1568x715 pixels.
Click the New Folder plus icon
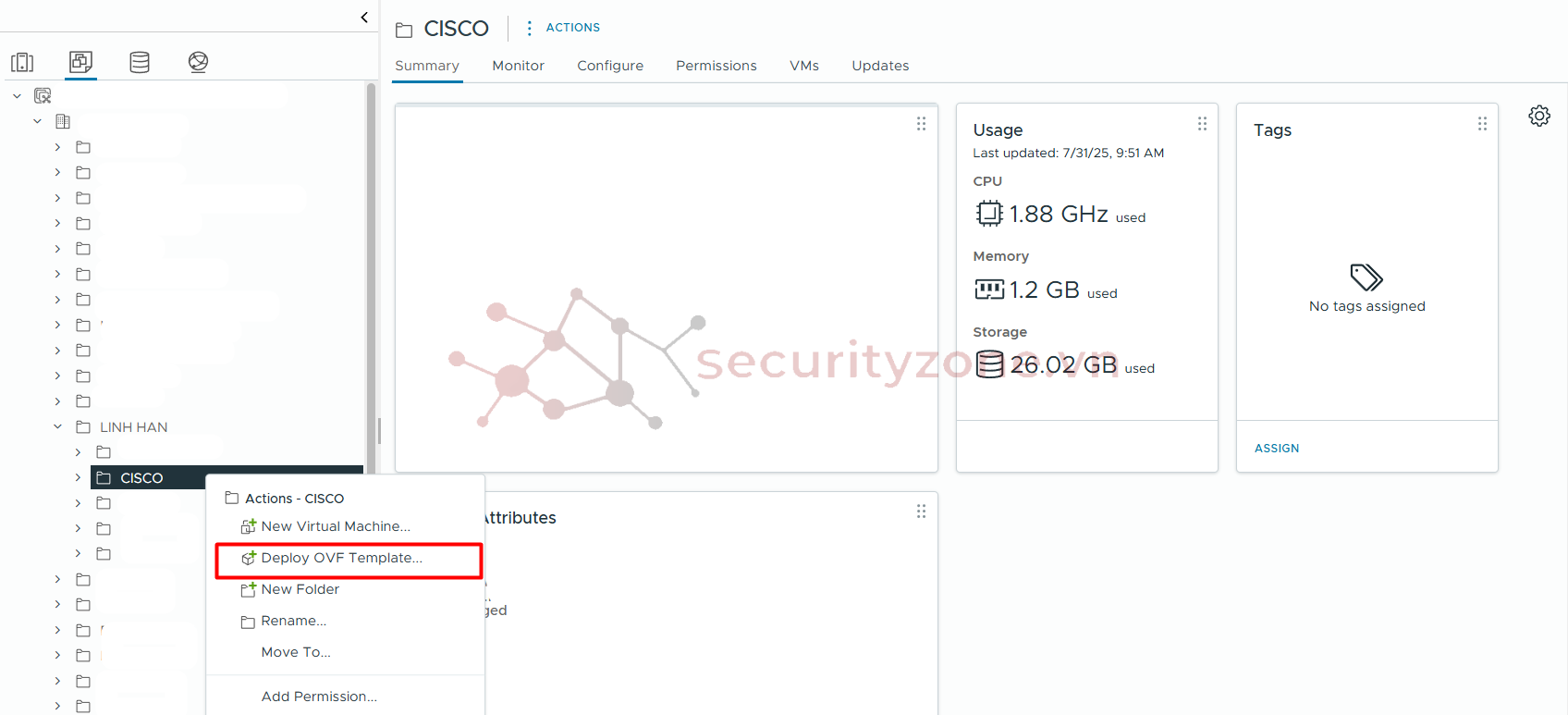click(248, 589)
